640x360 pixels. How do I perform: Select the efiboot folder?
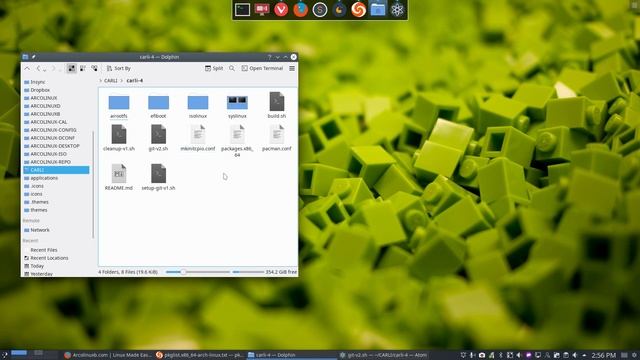158,106
